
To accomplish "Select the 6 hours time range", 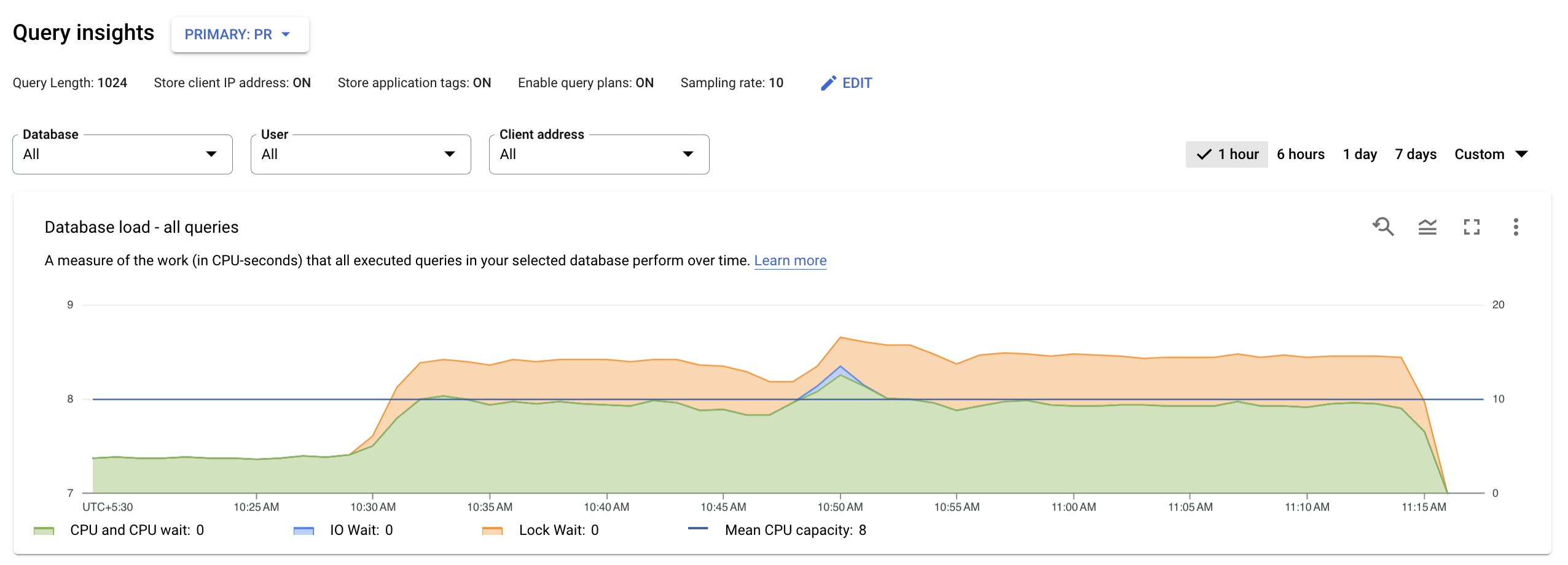I will click(1300, 154).
